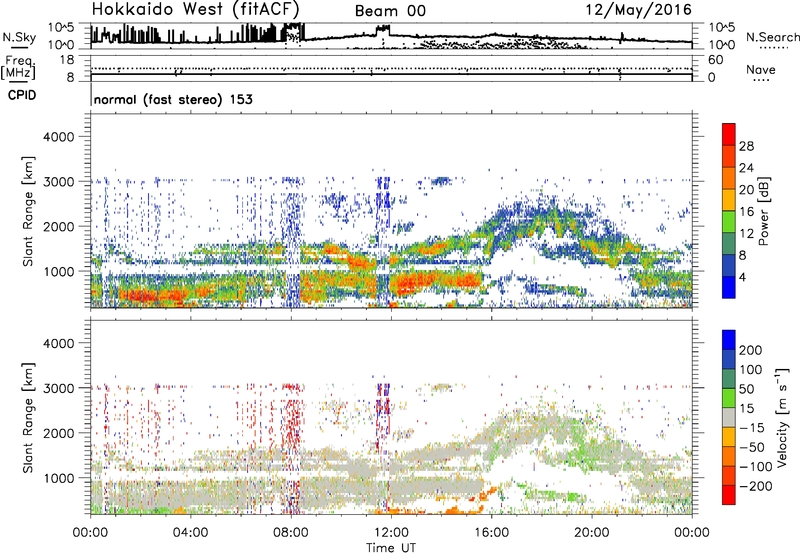Click the '08:00' time axis label
Viewport: 800px width, 554px height.
[291, 533]
